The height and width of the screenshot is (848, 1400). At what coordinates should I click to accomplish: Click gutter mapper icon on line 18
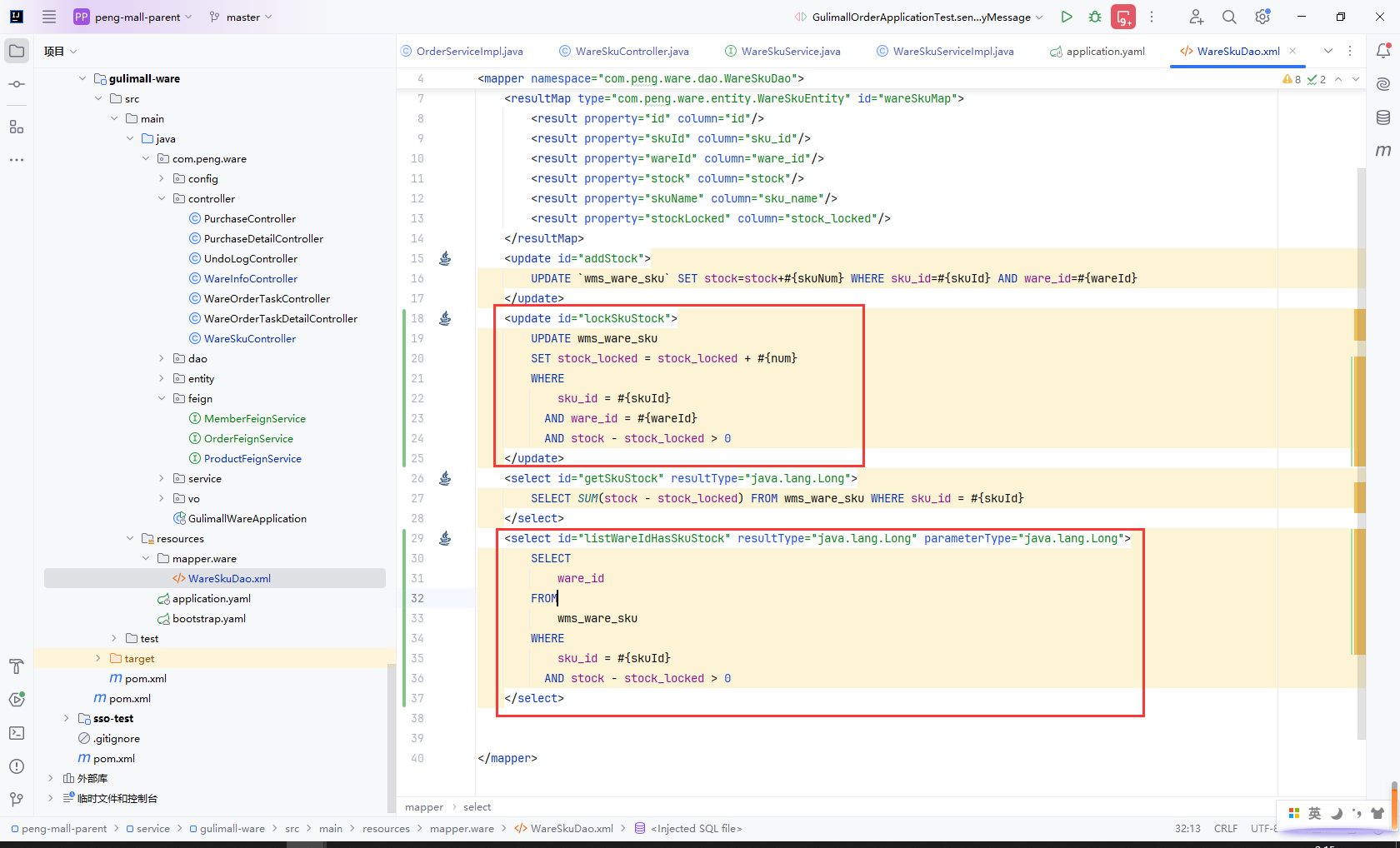[x=445, y=318]
